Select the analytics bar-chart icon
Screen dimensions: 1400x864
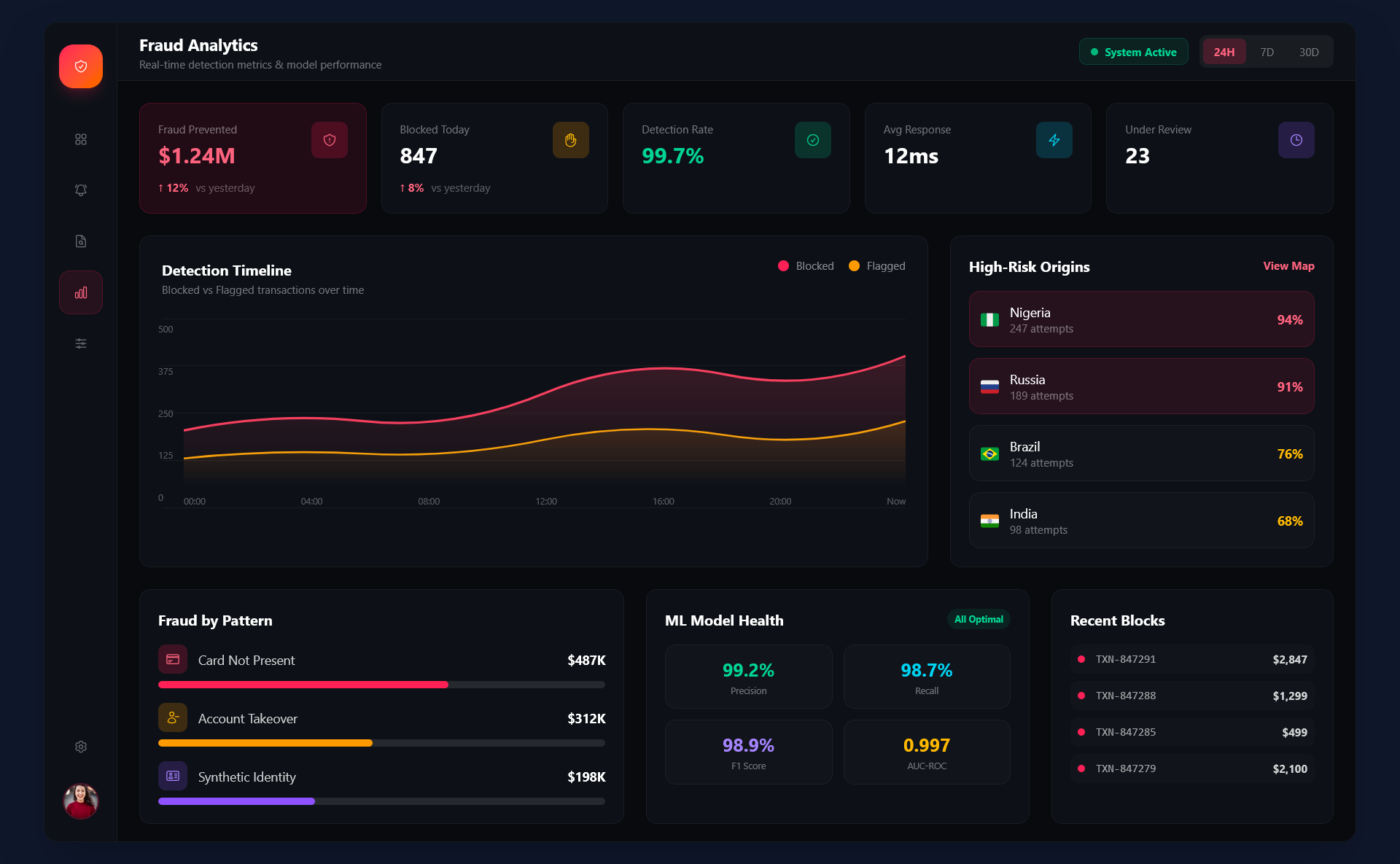point(80,292)
